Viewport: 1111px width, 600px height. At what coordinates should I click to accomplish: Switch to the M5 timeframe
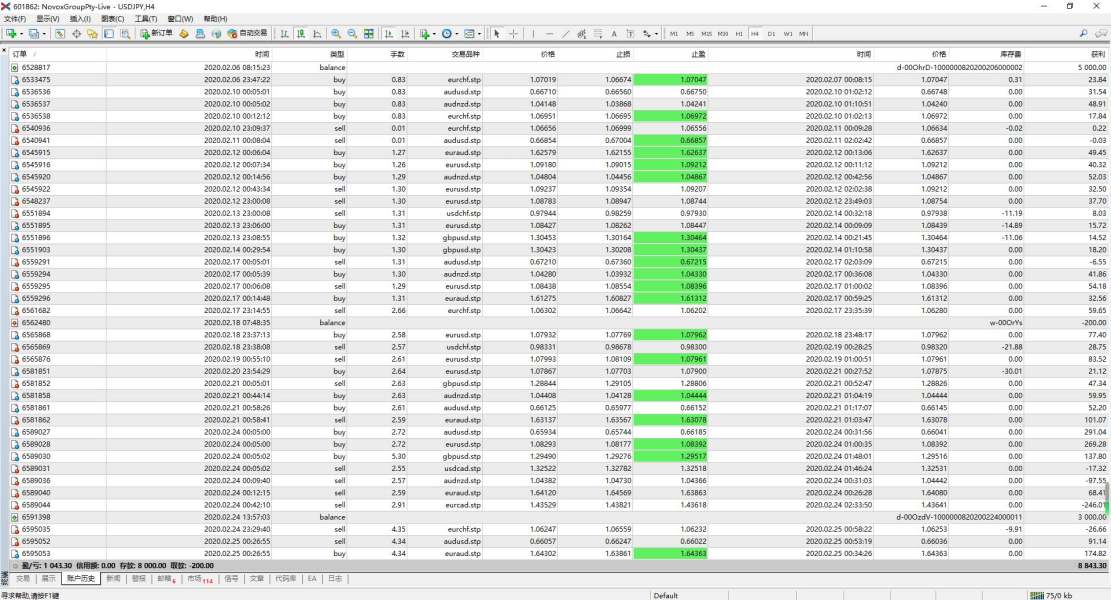click(x=690, y=33)
